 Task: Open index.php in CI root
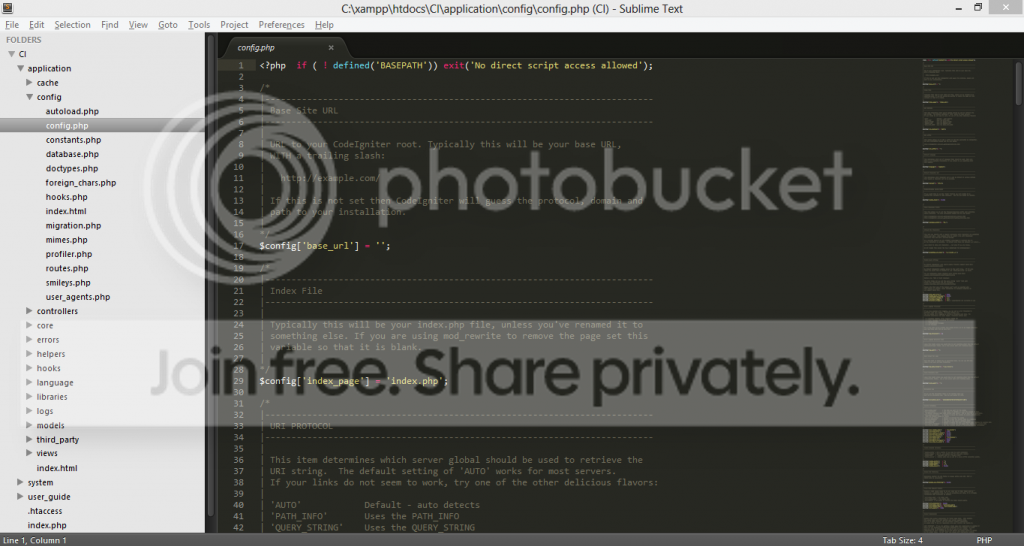(x=46, y=525)
